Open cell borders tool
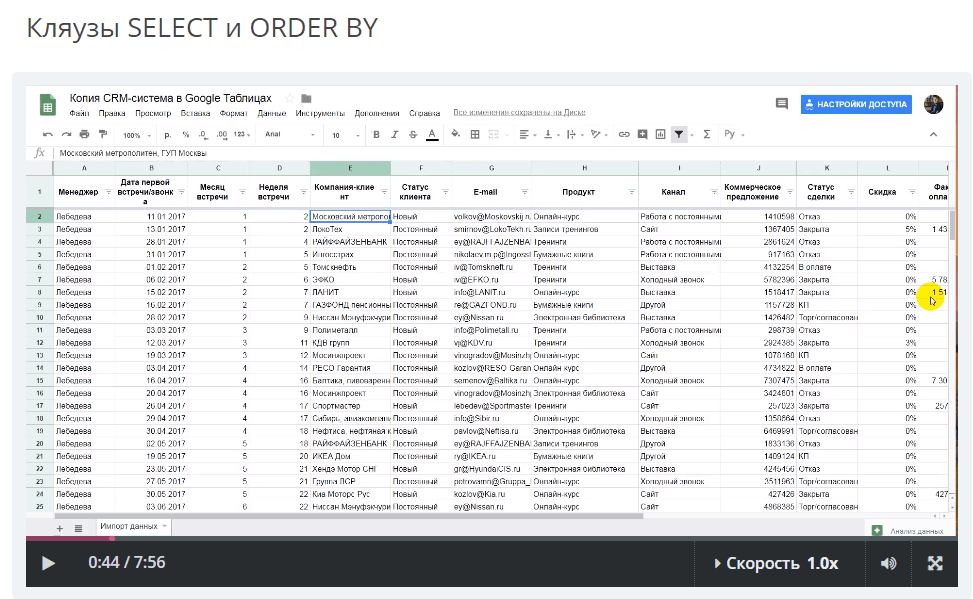 [x=475, y=134]
